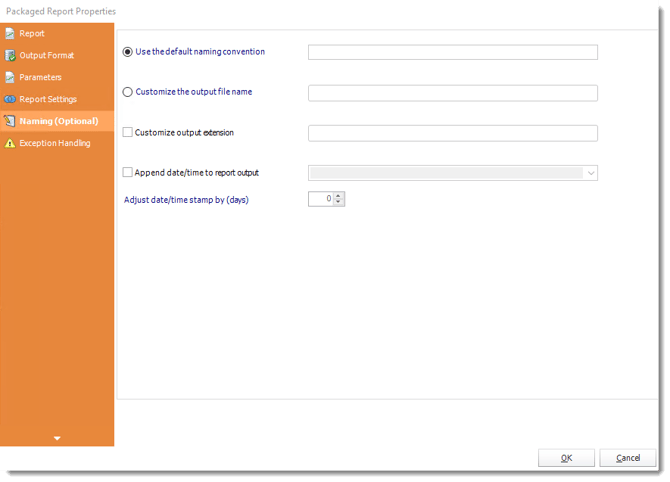This screenshot has height=482, width=670.
Task: Select Customize the output file name
Action: tap(127, 92)
